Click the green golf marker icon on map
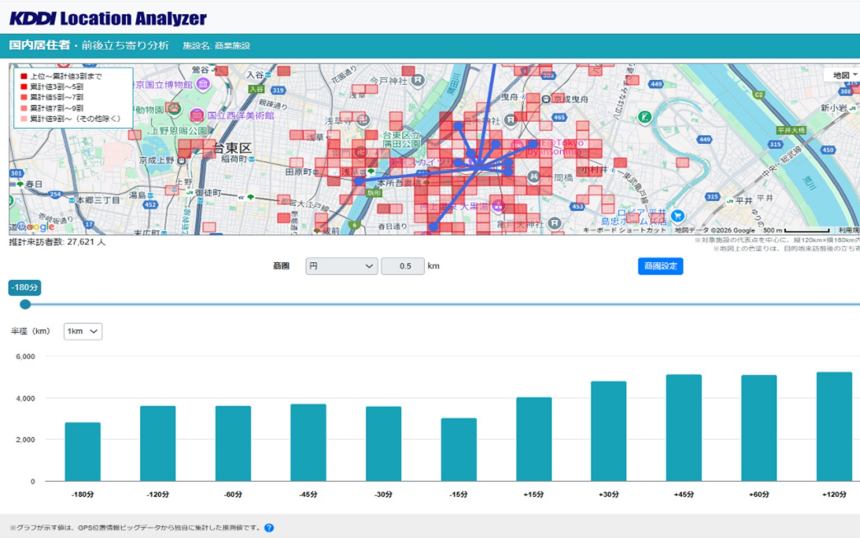 click(x=645, y=117)
